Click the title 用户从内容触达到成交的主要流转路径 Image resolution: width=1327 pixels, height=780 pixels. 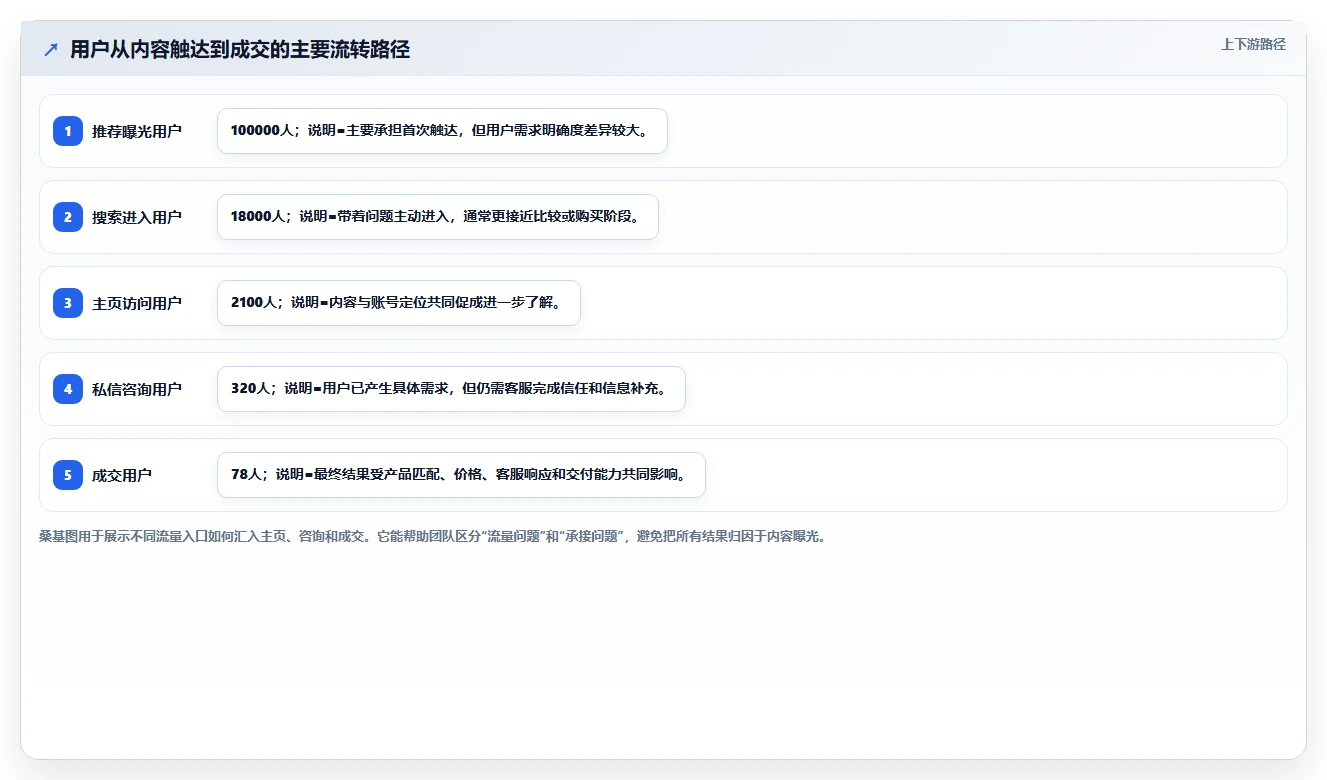pyautogui.click(x=240, y=50)
